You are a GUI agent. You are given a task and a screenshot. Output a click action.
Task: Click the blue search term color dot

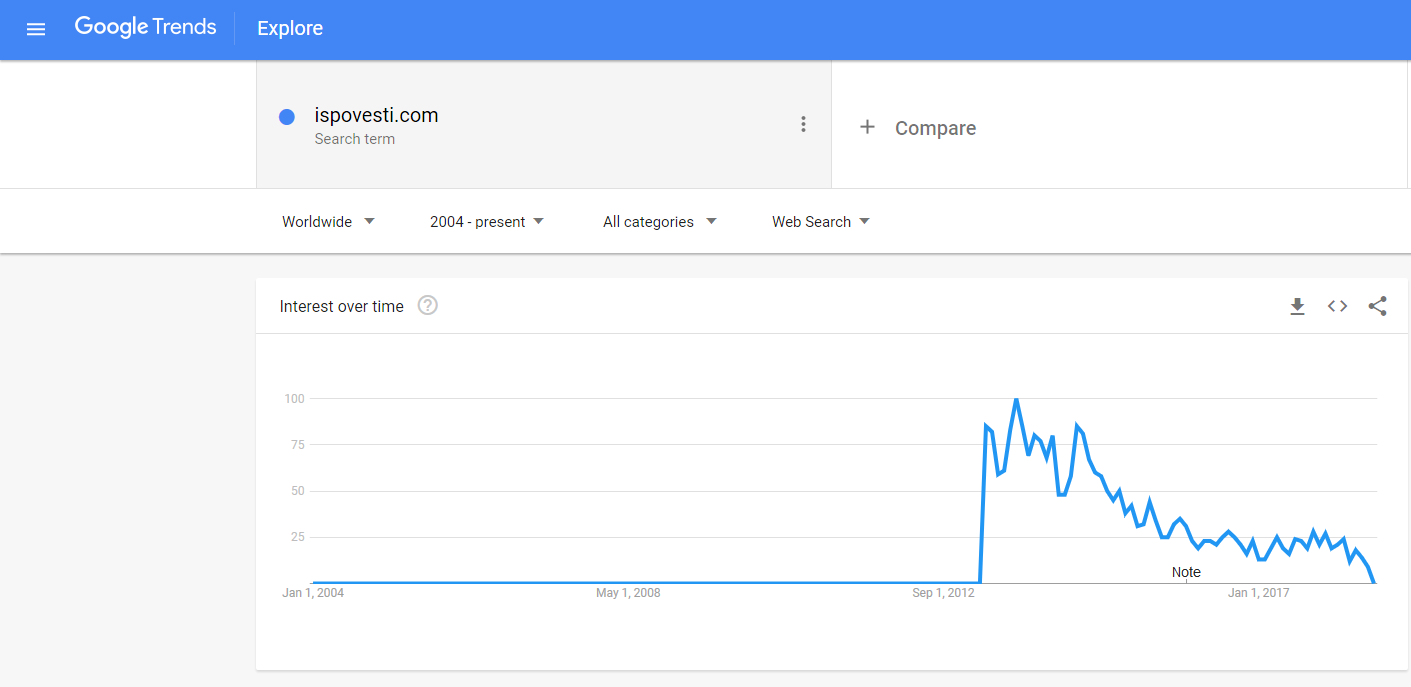point(287,117)
